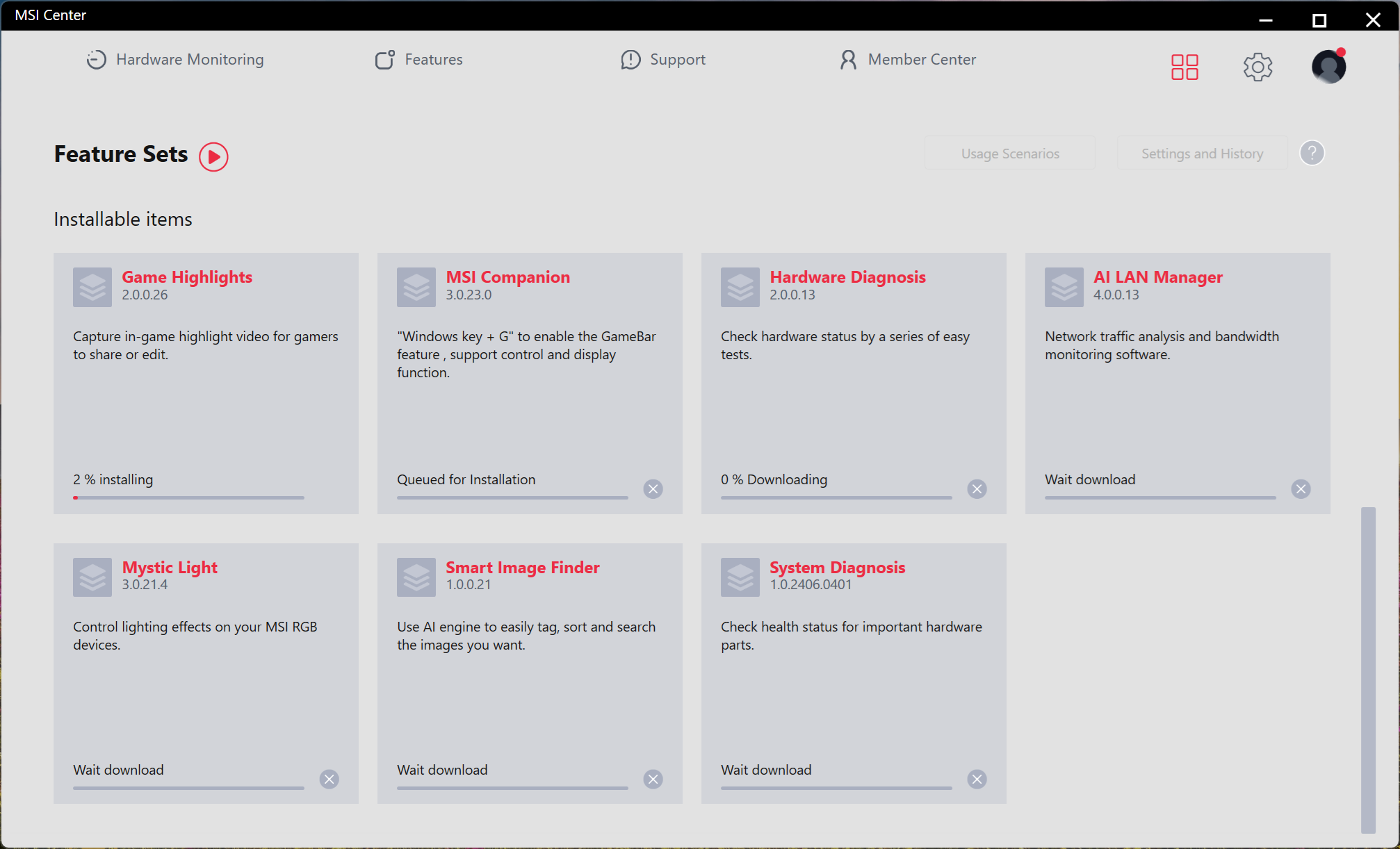
Task: Open settings via the gear icon
Action: [1257, 67]
